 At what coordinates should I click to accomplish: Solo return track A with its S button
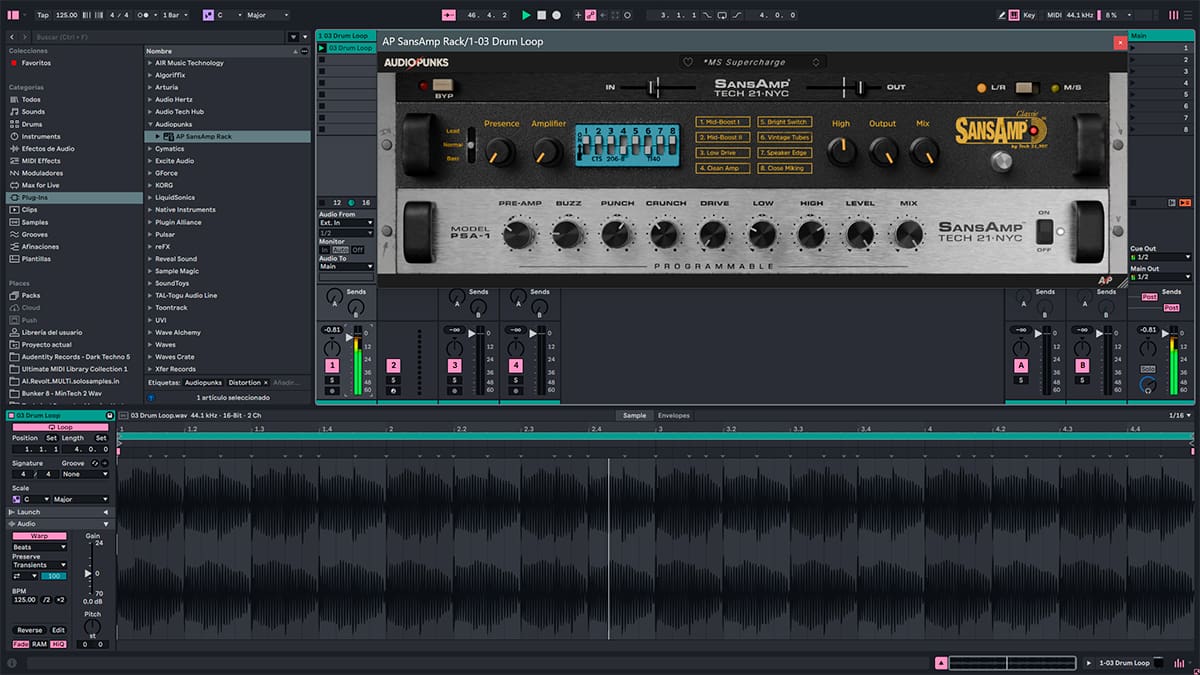[x=1021, y=380]
